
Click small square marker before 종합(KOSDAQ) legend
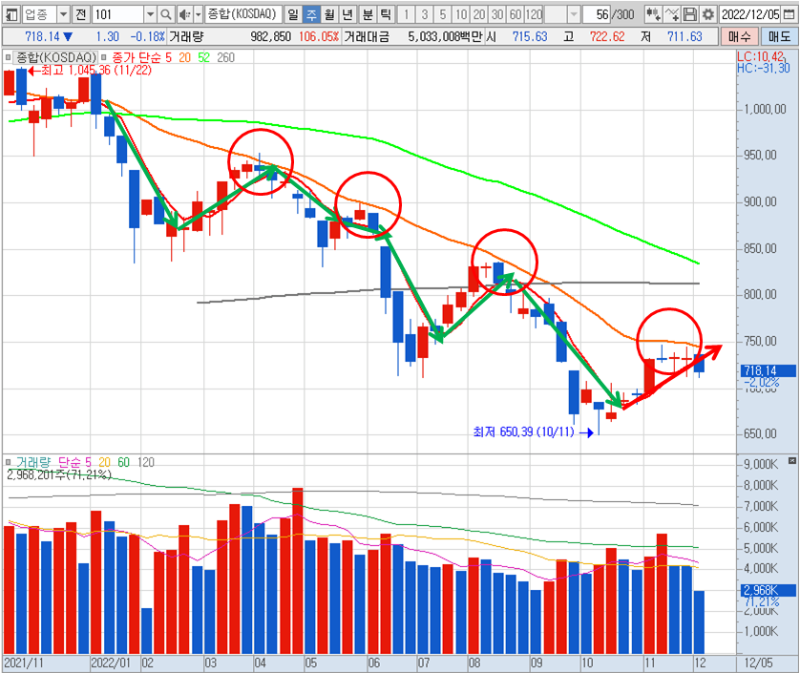pyautogui.click(x=8, y=57)
